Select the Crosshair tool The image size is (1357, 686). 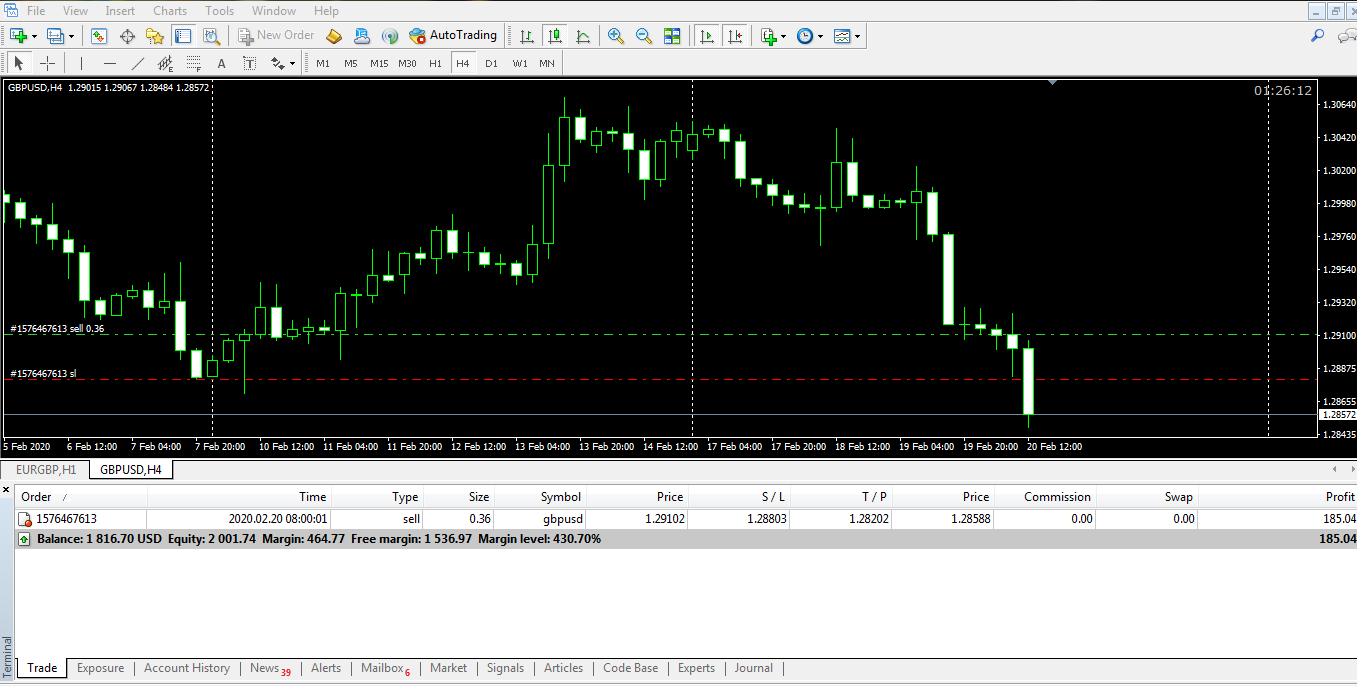tap(47, 63)
